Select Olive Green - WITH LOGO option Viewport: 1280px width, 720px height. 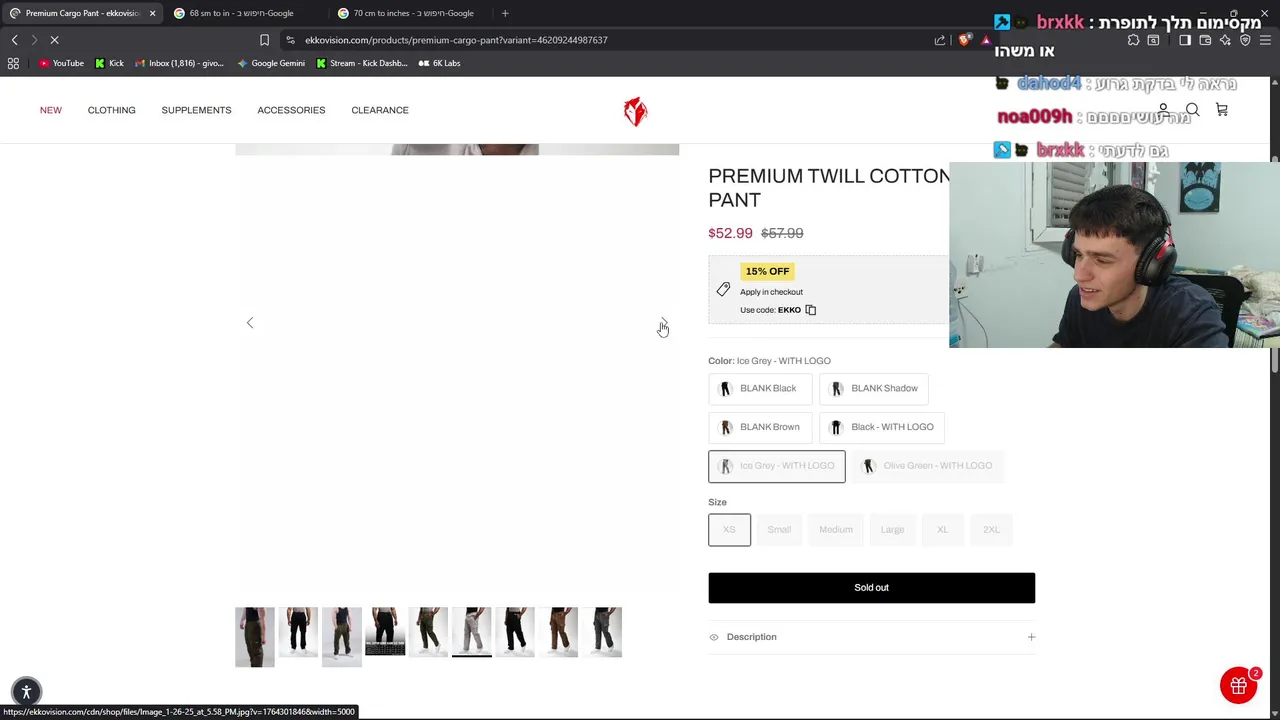pos(928,466)
